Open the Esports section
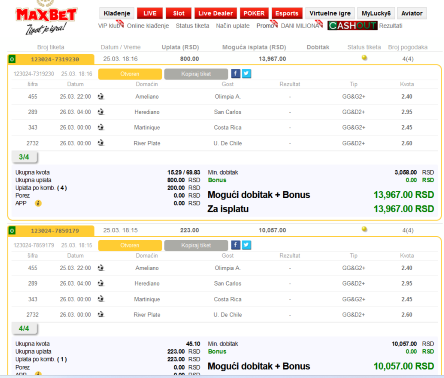The image size is (444, 378). click(287, 13)
